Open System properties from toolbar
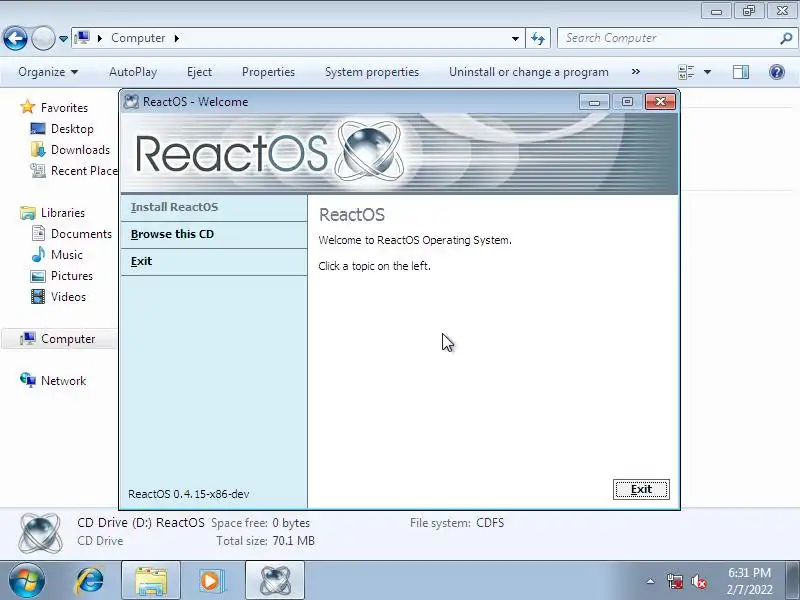 pos(372,72)
